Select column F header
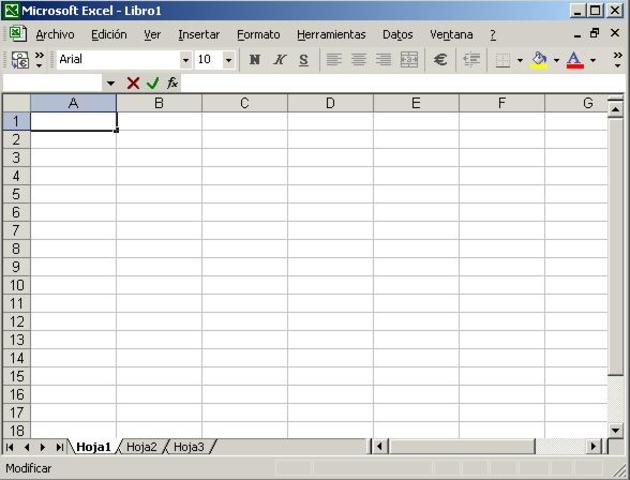 (502, 103)
